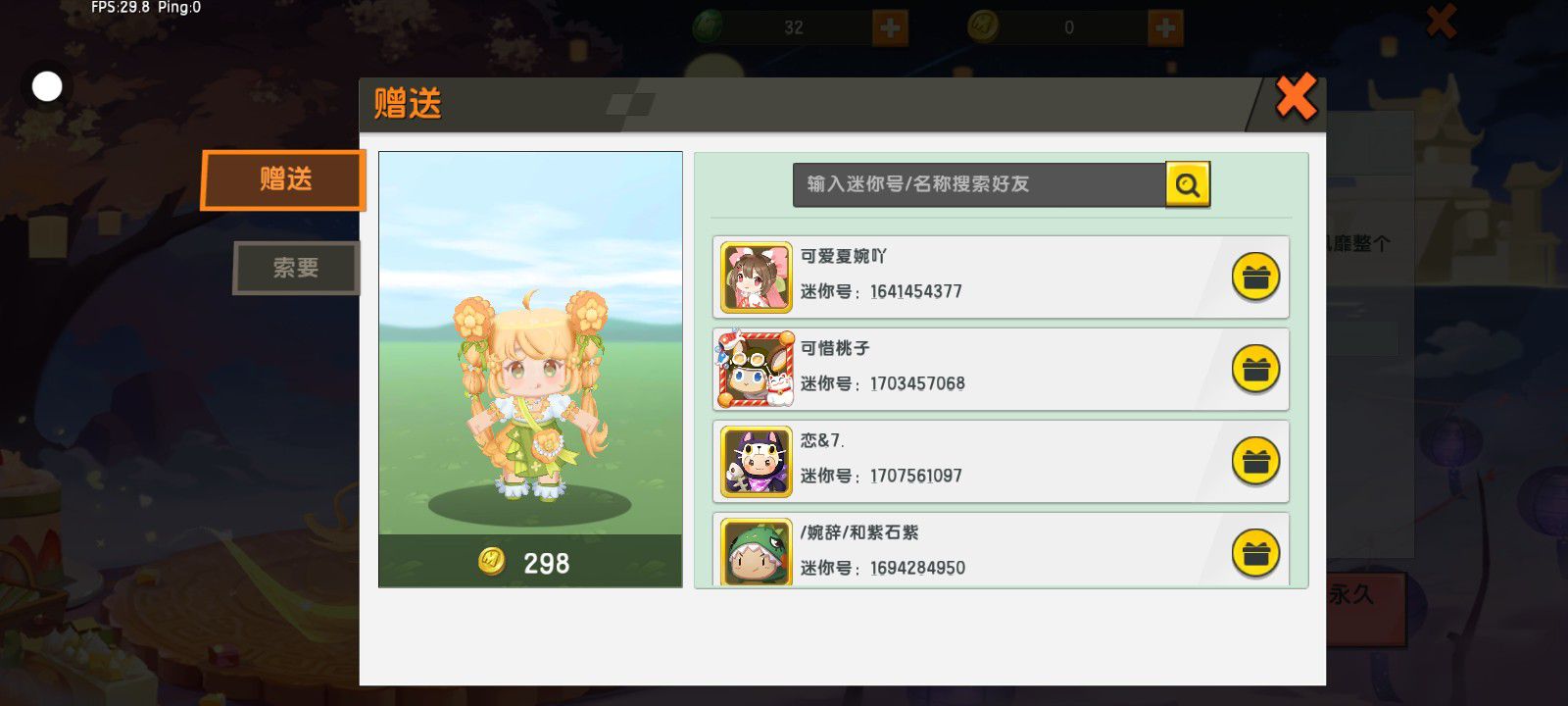Click the black cat avatar of 恋&7.
The width and height of the screenshot is (1568, 706).
(x=757, y=462)
